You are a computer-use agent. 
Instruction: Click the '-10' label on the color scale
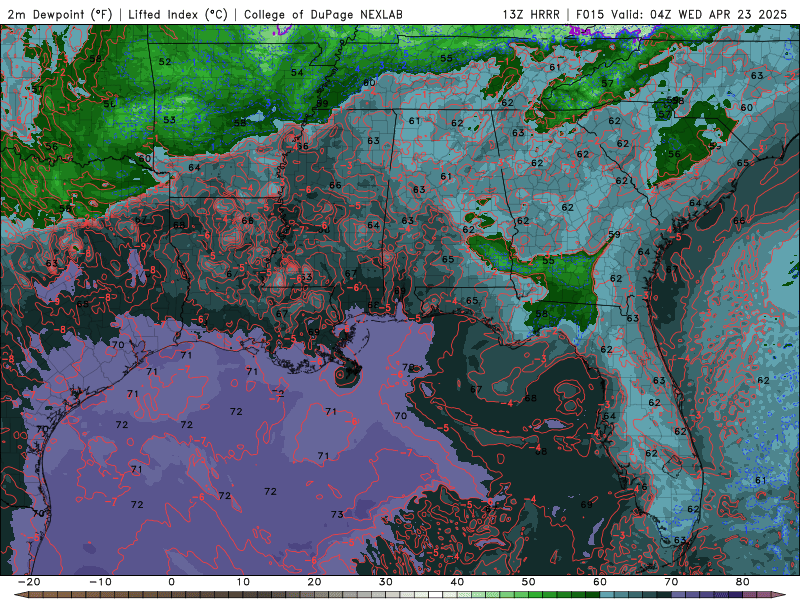[100, 582]
